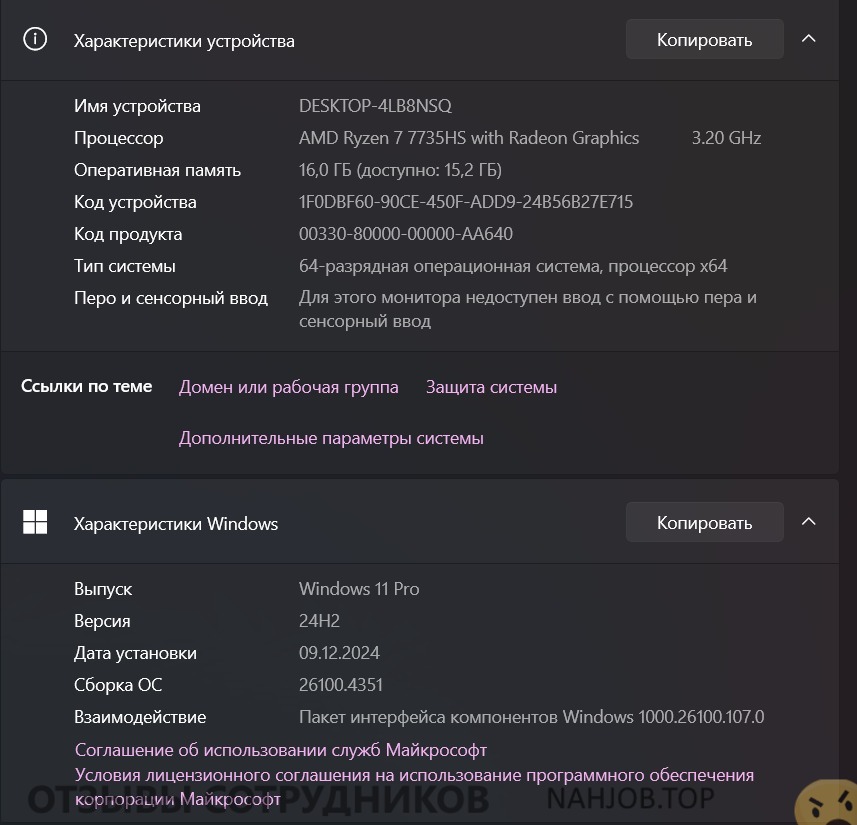Open Соглашение об использовании служб Майкрософт
Screen dimensions: 857x825
click(281, 750)
